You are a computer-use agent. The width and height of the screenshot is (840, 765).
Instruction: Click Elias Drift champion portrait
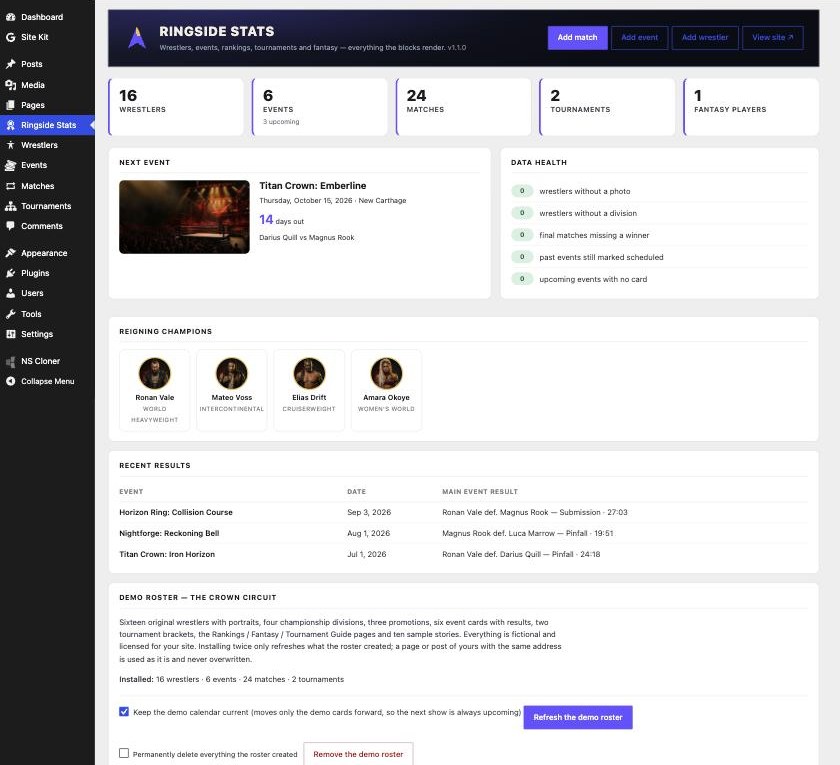click(x=309, y=373)
